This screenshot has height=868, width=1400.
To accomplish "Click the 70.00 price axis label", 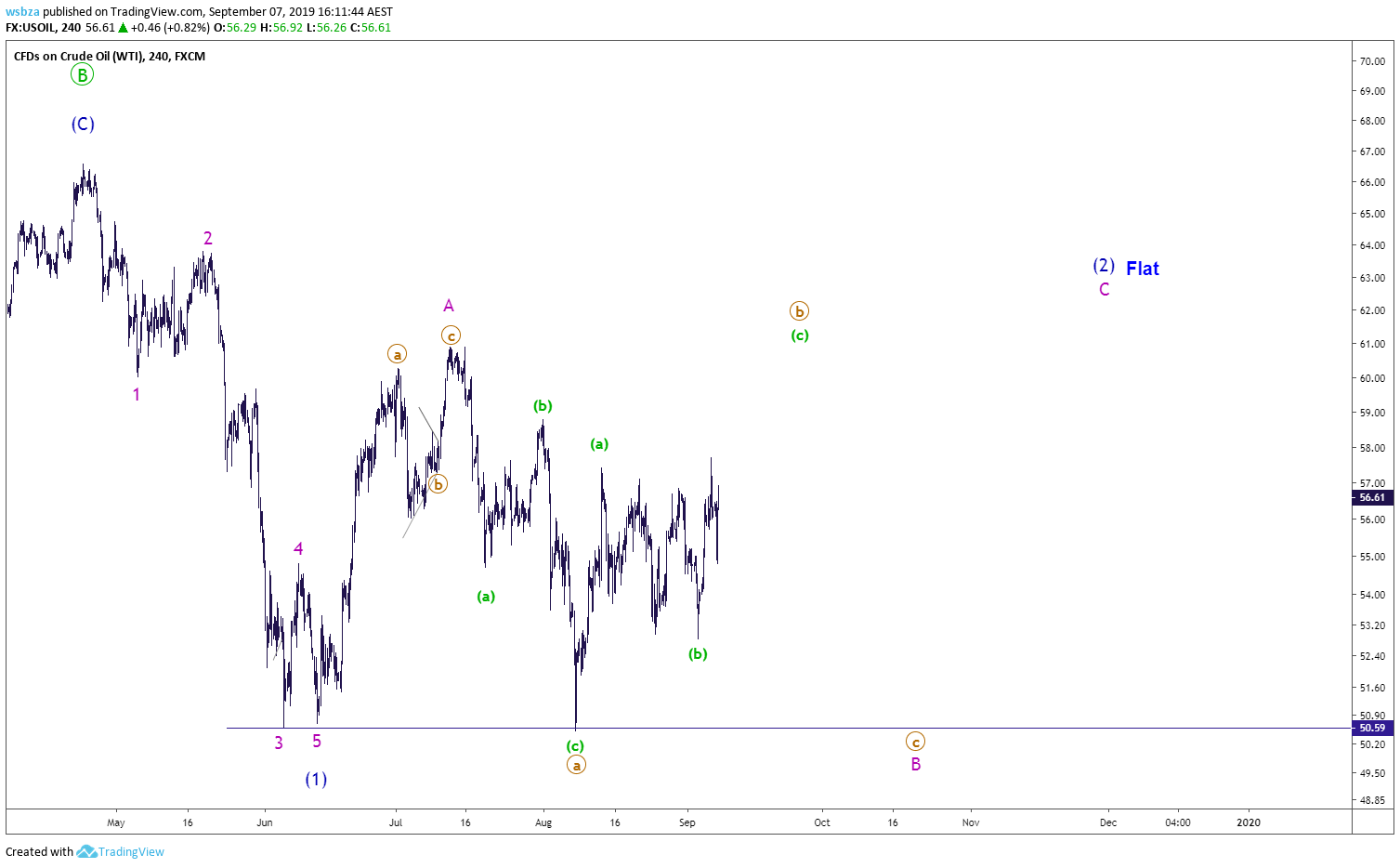I will (1372, 61).
